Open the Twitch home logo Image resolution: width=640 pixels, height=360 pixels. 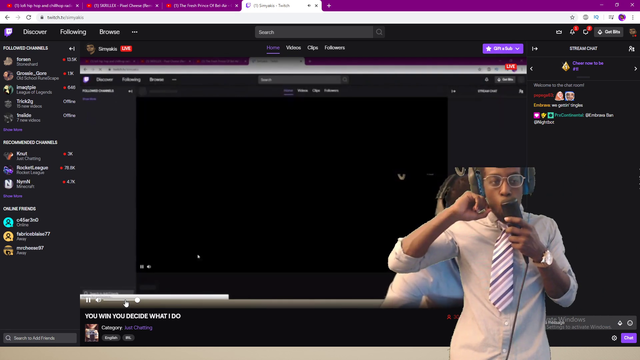[8, 32]
